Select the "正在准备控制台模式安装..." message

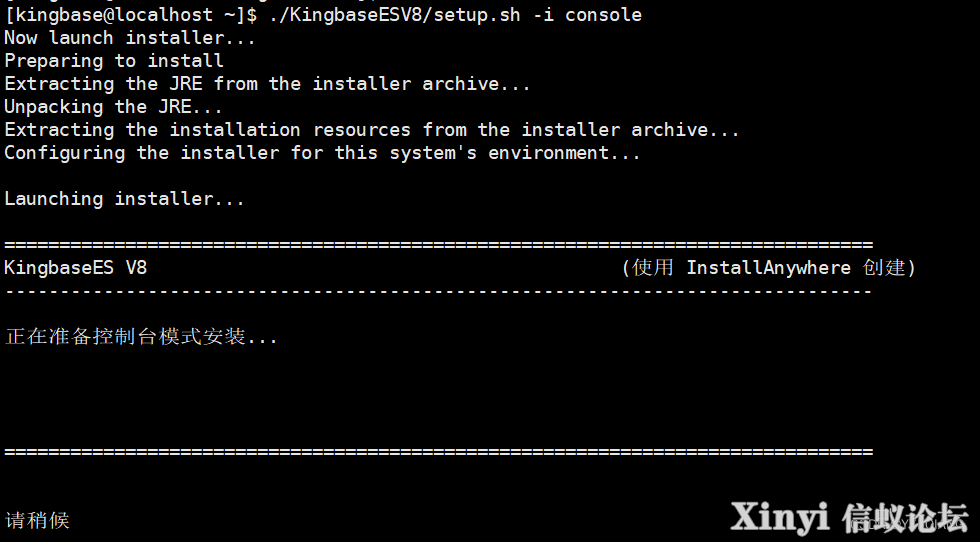[x=141, y=336]
